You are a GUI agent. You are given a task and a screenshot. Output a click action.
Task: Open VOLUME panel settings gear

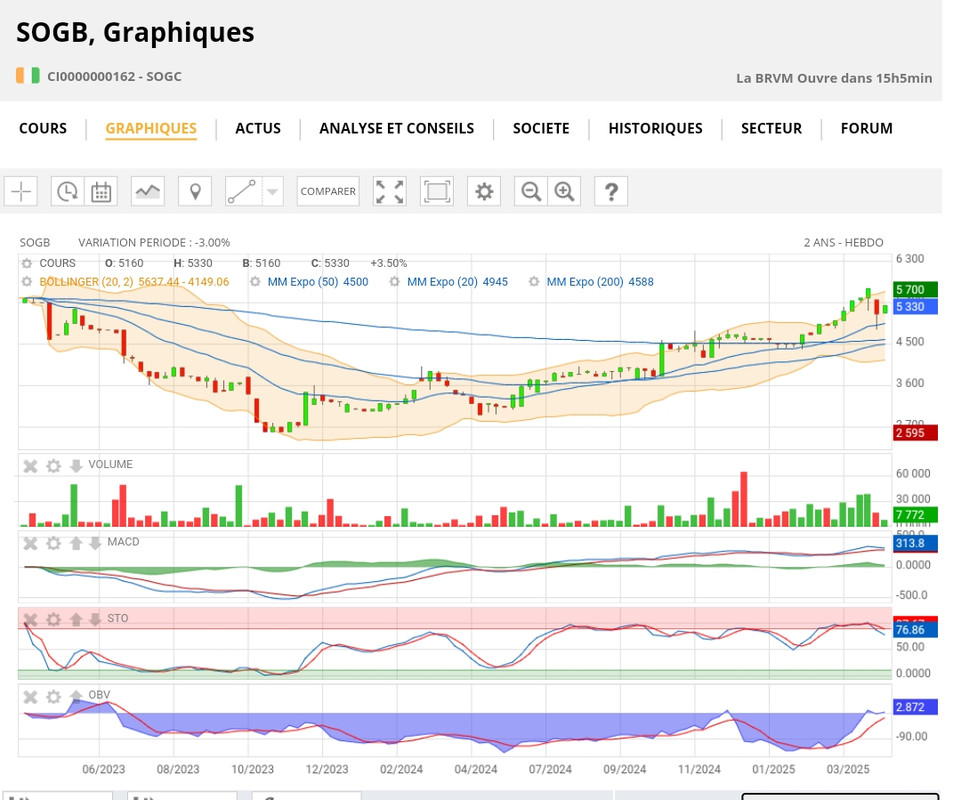(54, 466)
